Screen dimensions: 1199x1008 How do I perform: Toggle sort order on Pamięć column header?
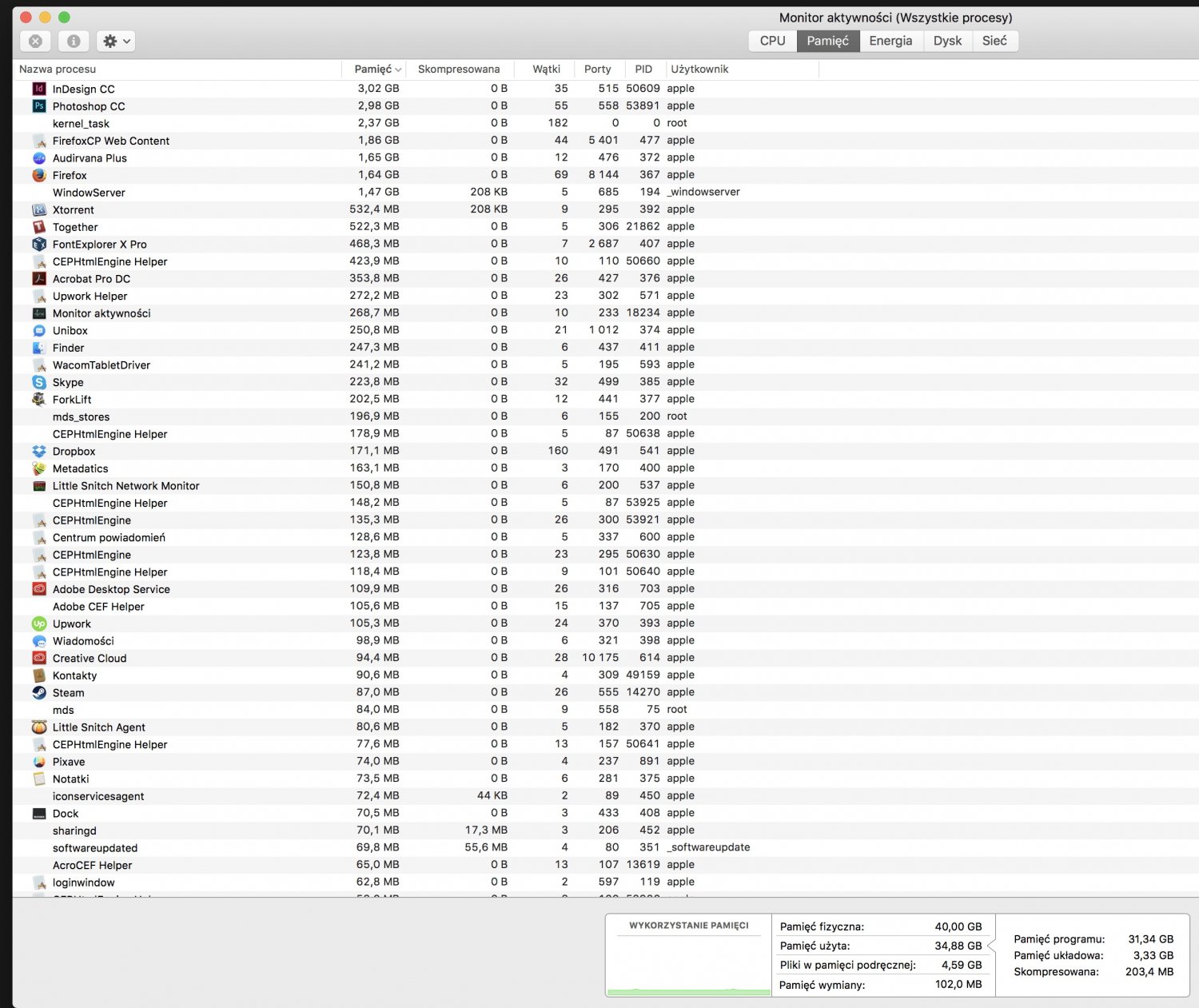tap(374, 70)
